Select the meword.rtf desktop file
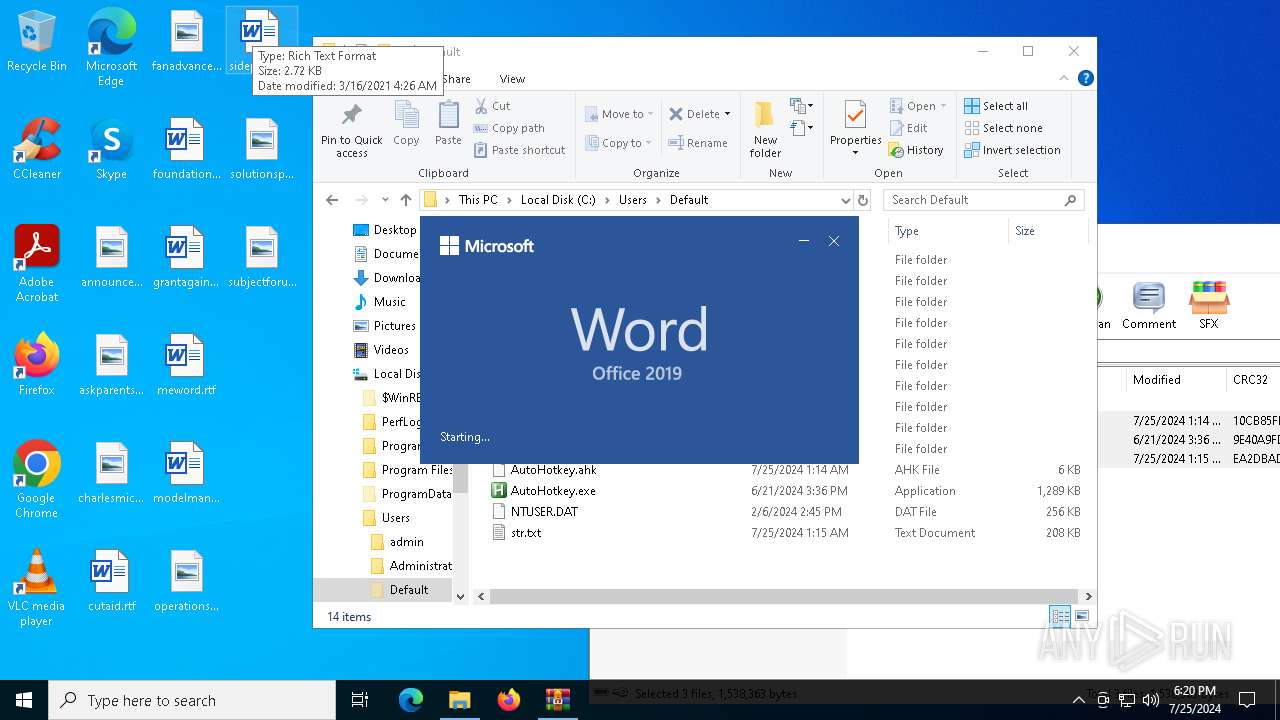Image resolution: width=1280 pixels, height=720 pixels. 186,365
